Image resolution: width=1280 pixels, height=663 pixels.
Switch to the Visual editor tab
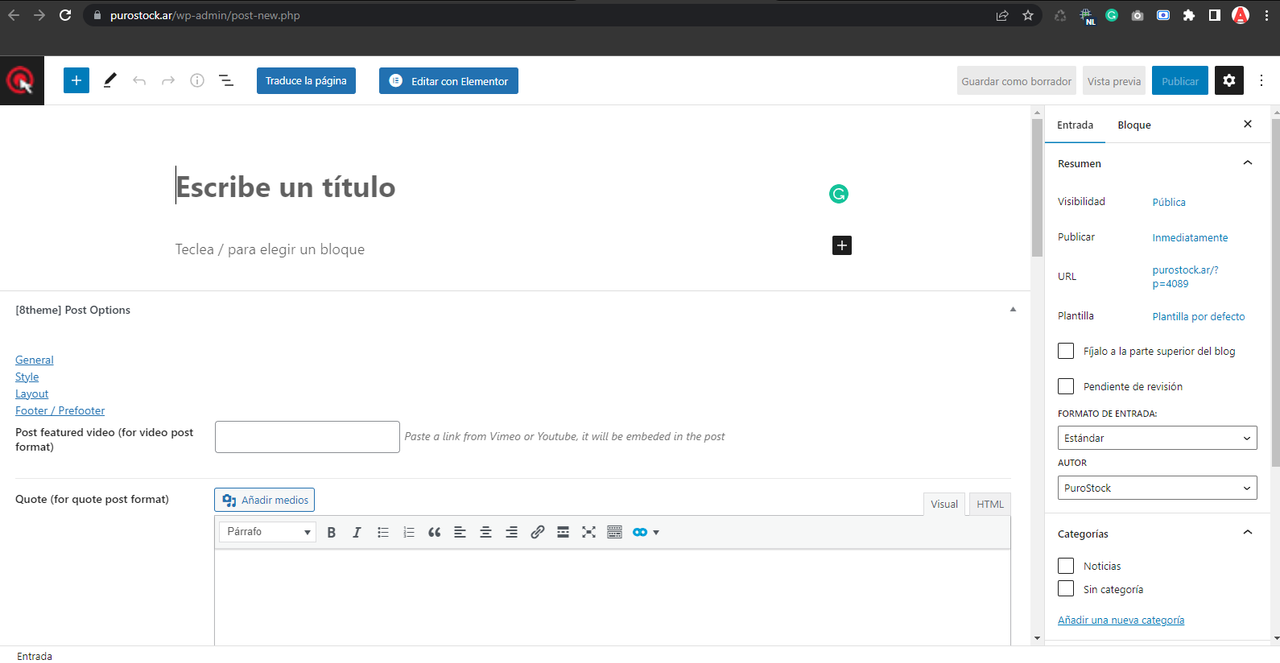[x=944, y=504]
